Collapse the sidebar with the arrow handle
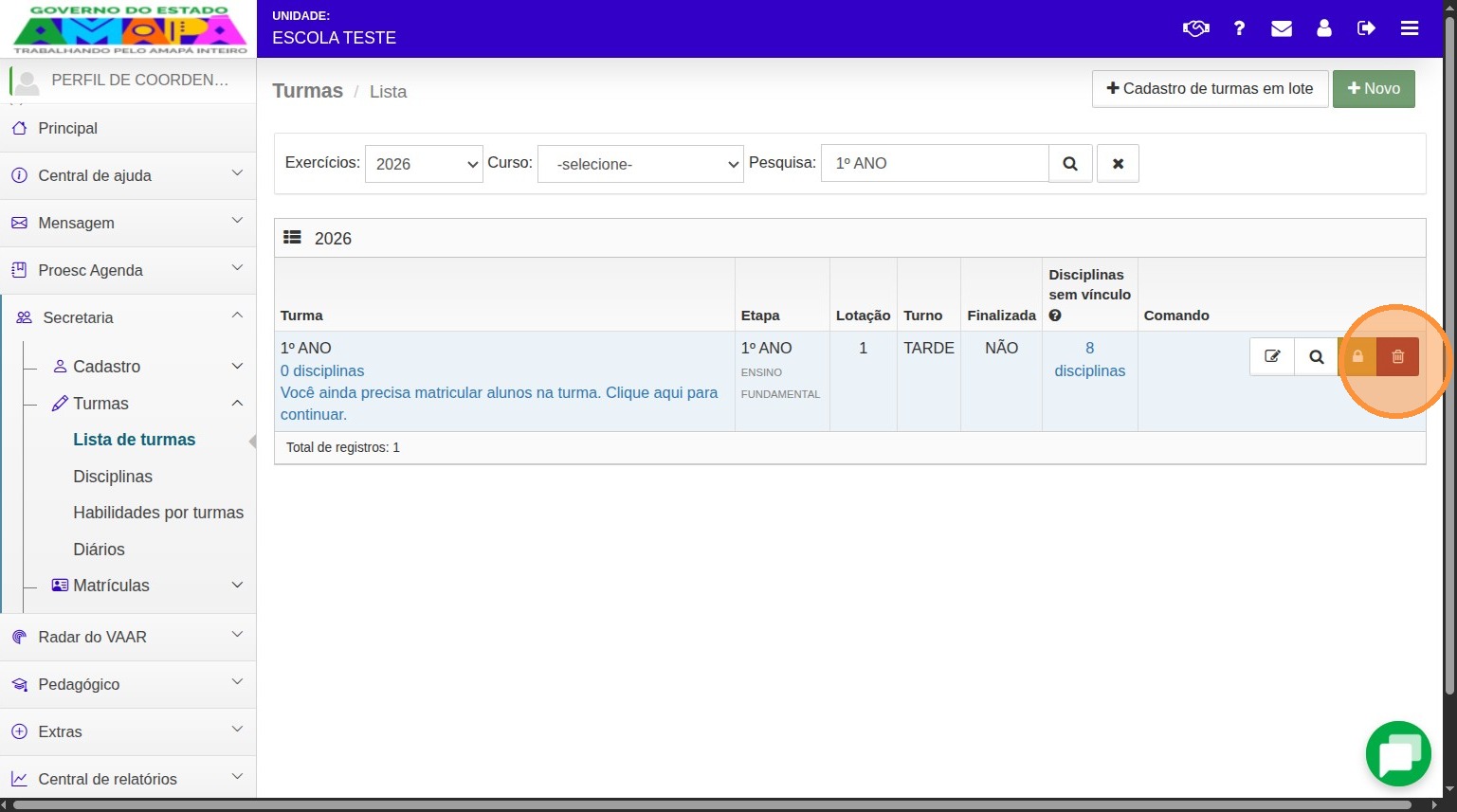This screenshot has height=812, width=1457. click(x=252, y=442)
